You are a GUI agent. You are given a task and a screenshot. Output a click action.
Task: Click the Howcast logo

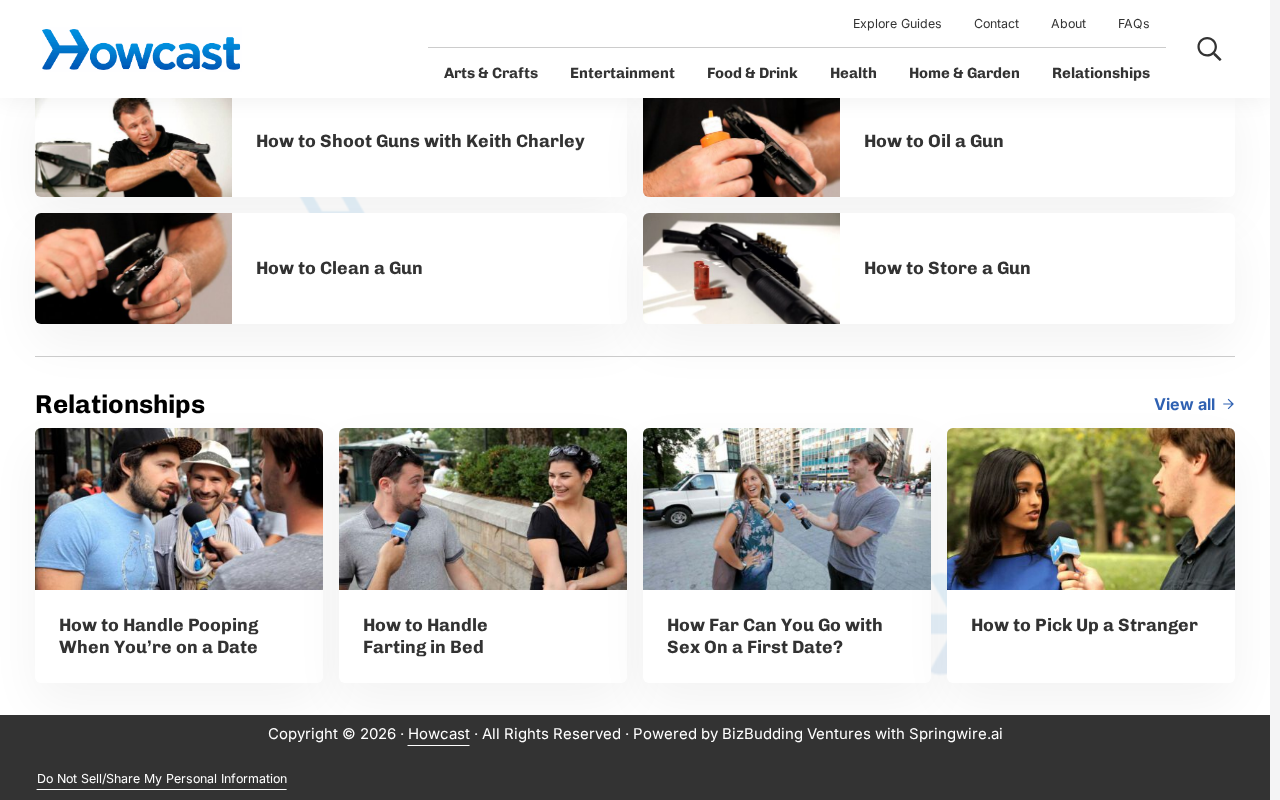pos(141,49)
